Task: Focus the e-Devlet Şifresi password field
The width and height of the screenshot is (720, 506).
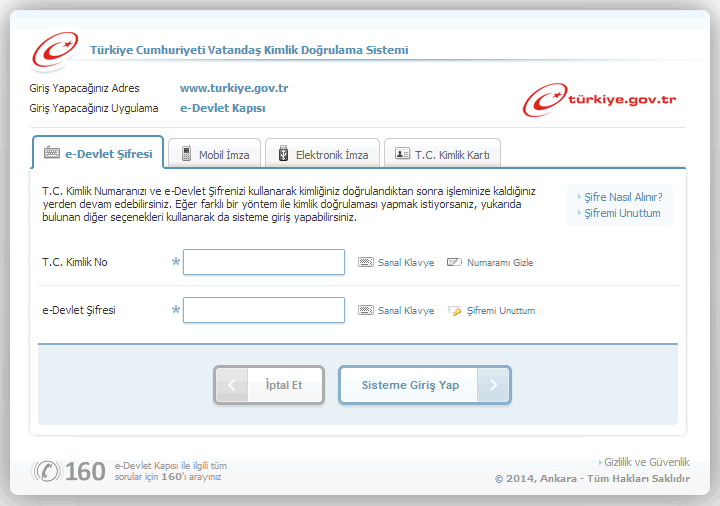Action: click(264, 310)
